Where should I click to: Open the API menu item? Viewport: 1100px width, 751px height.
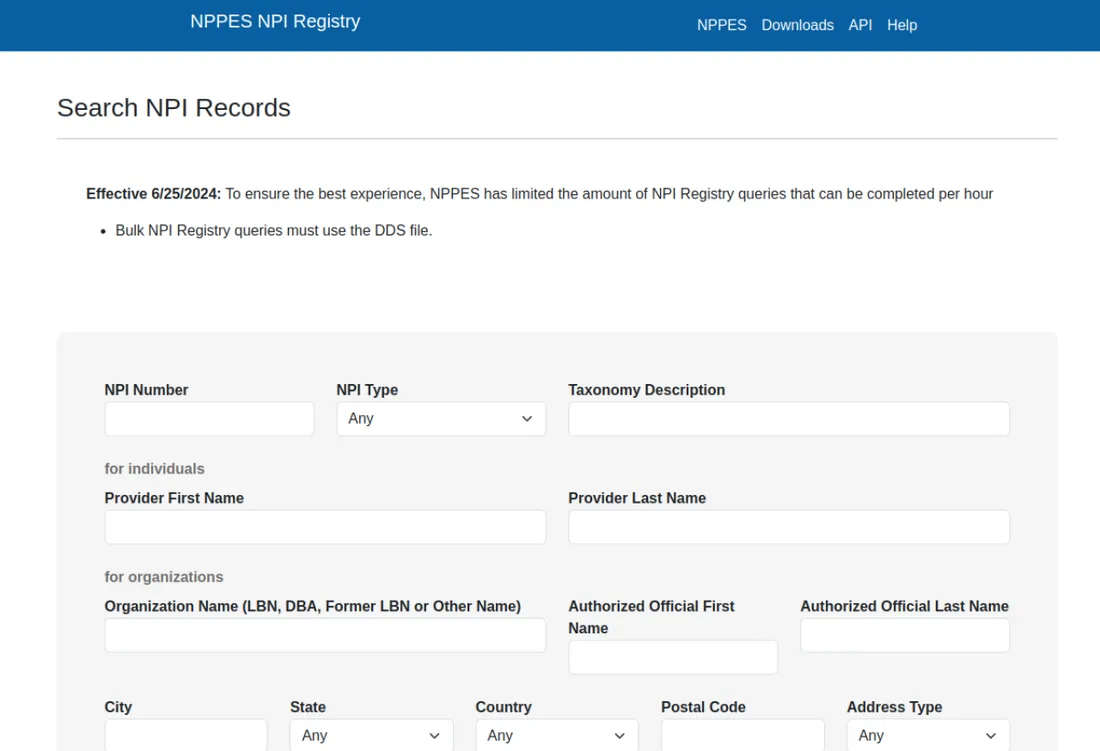[x=860, y=25]
